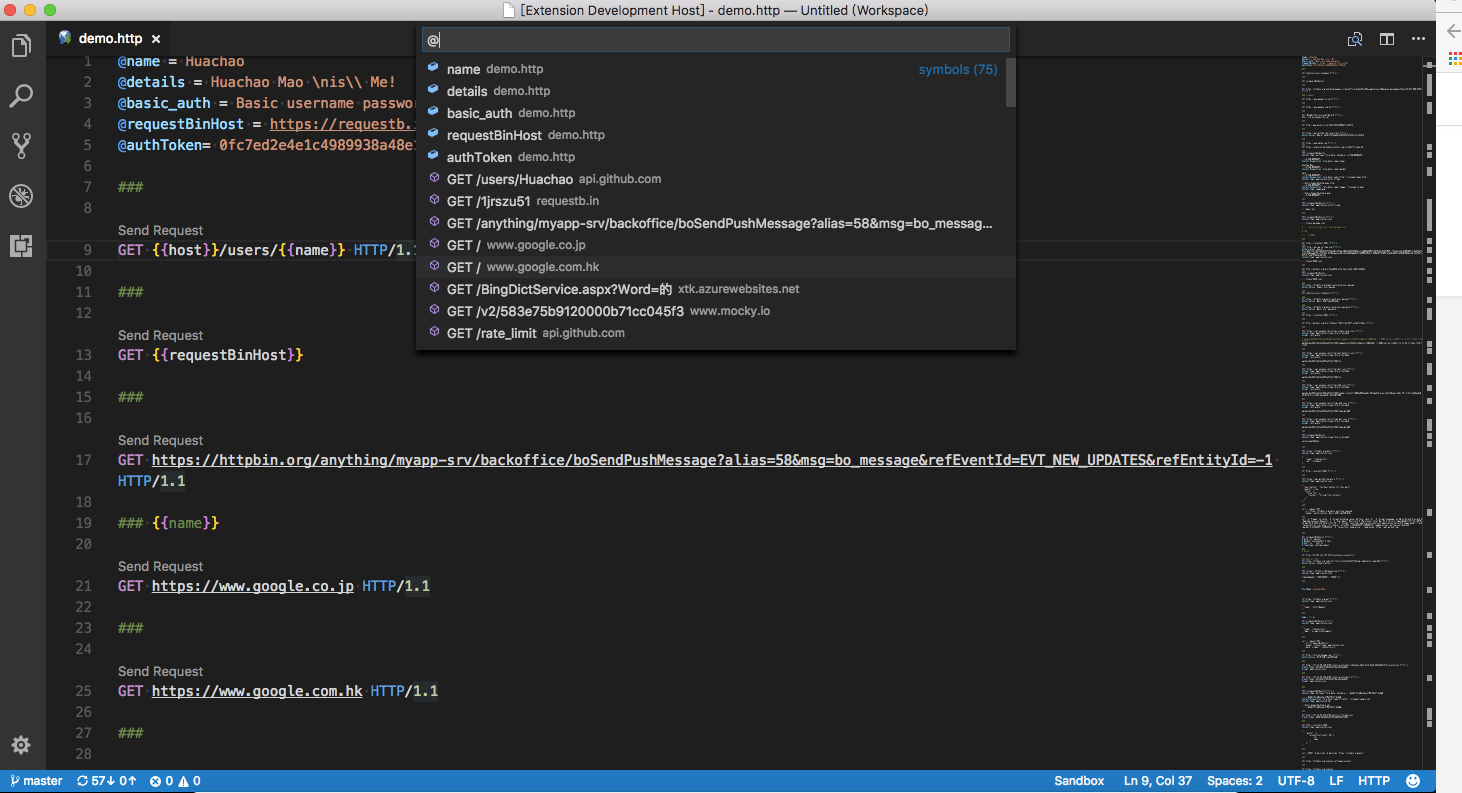Click the sync changes indicator in status bar
Screen dimensions: 1462x793
(x=106, y=781)
